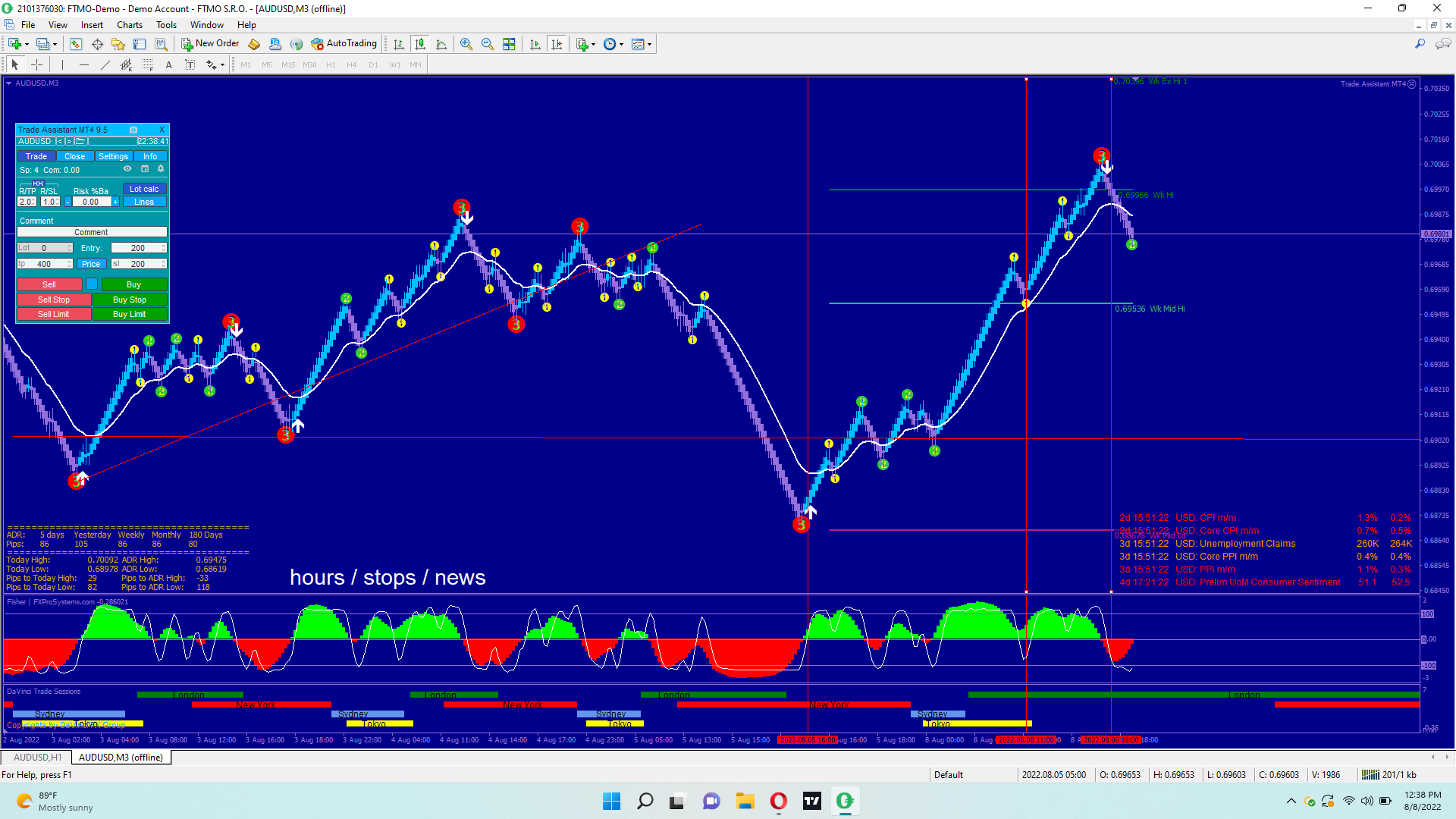1456x819 pixels.
Task: Toggle AutoTrading on or off
Action: pos(344,44)
